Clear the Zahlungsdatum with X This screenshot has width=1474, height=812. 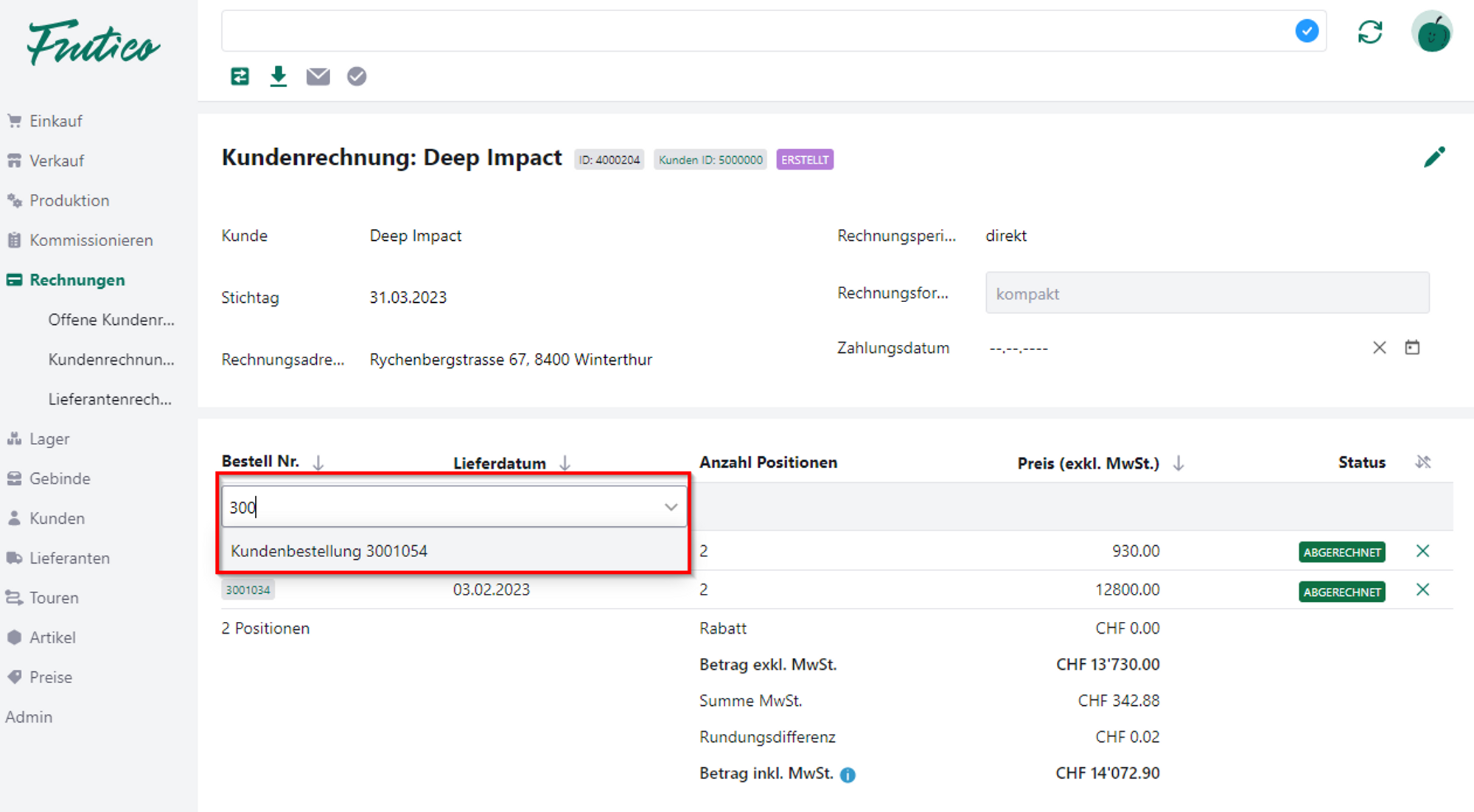tap(1379, 347)
